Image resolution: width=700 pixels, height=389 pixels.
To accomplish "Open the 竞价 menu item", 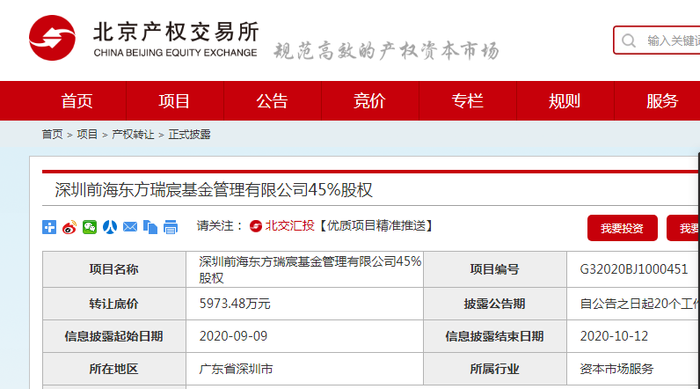I will click(x=370, y=101).
